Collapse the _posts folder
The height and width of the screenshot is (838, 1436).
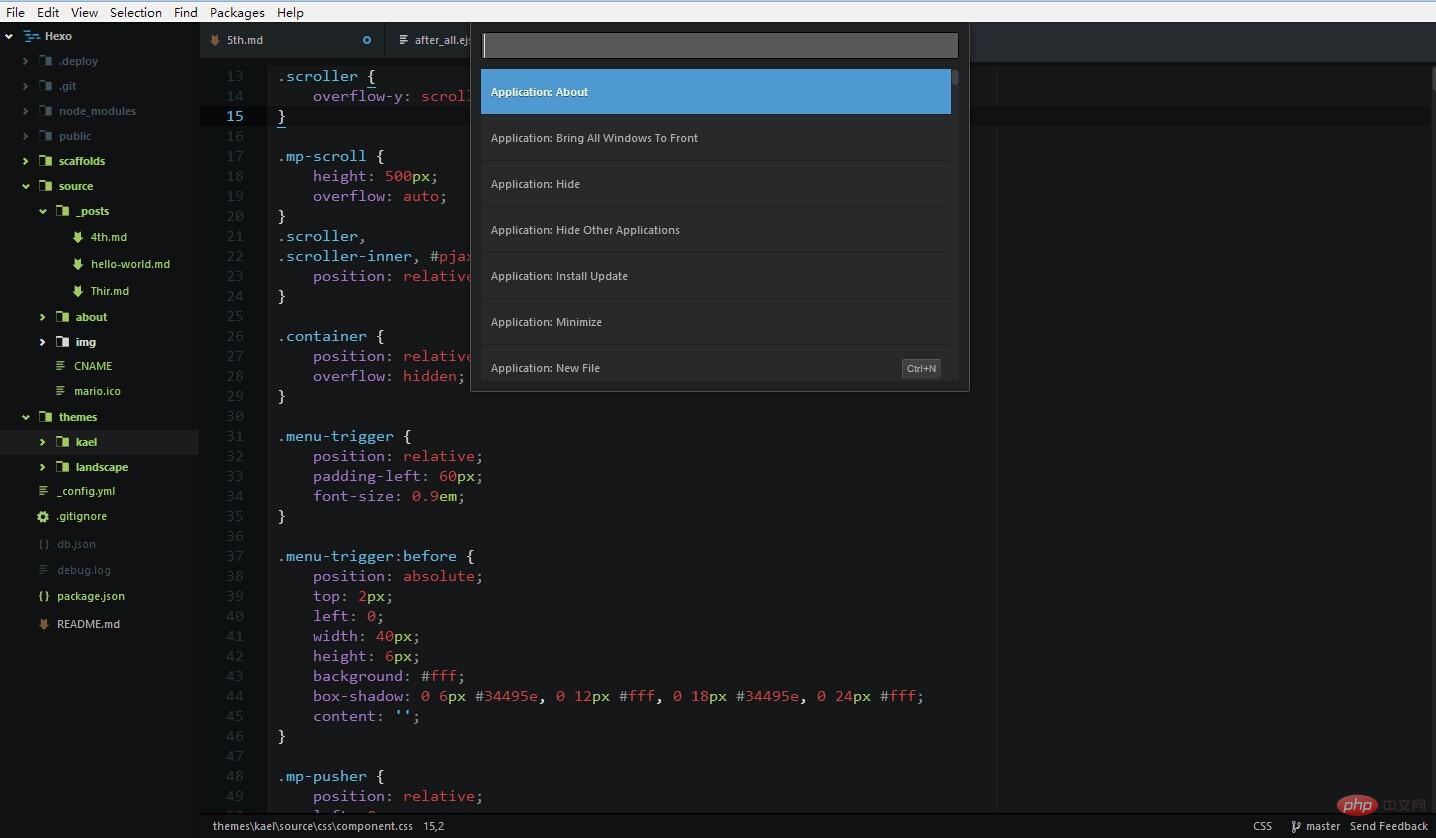pos(43,211)
